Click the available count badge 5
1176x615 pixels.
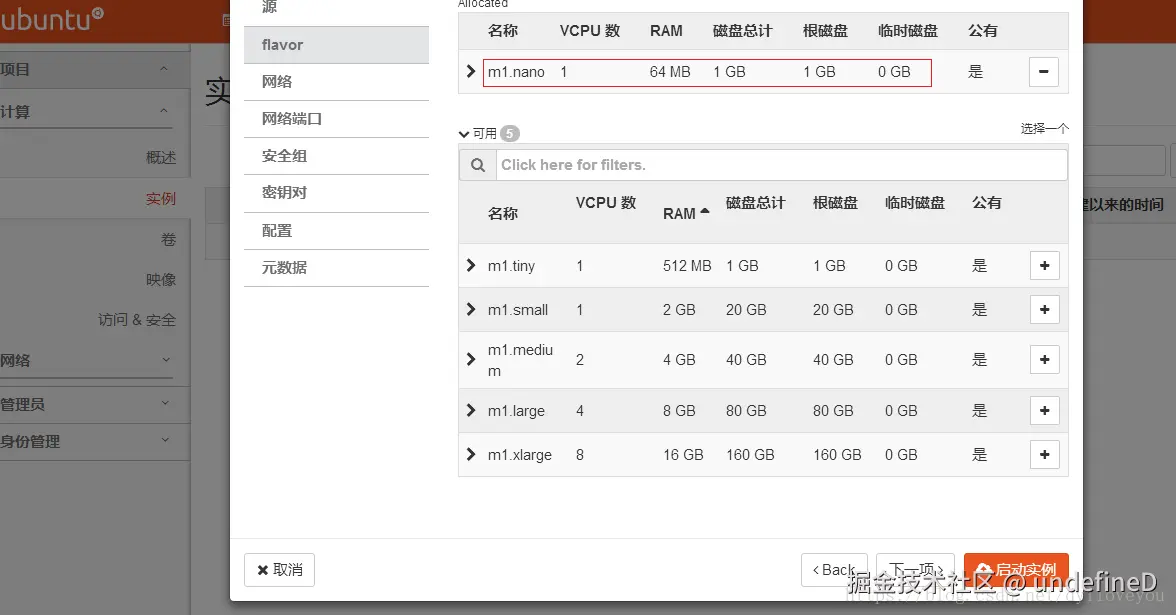pos(510,134)
